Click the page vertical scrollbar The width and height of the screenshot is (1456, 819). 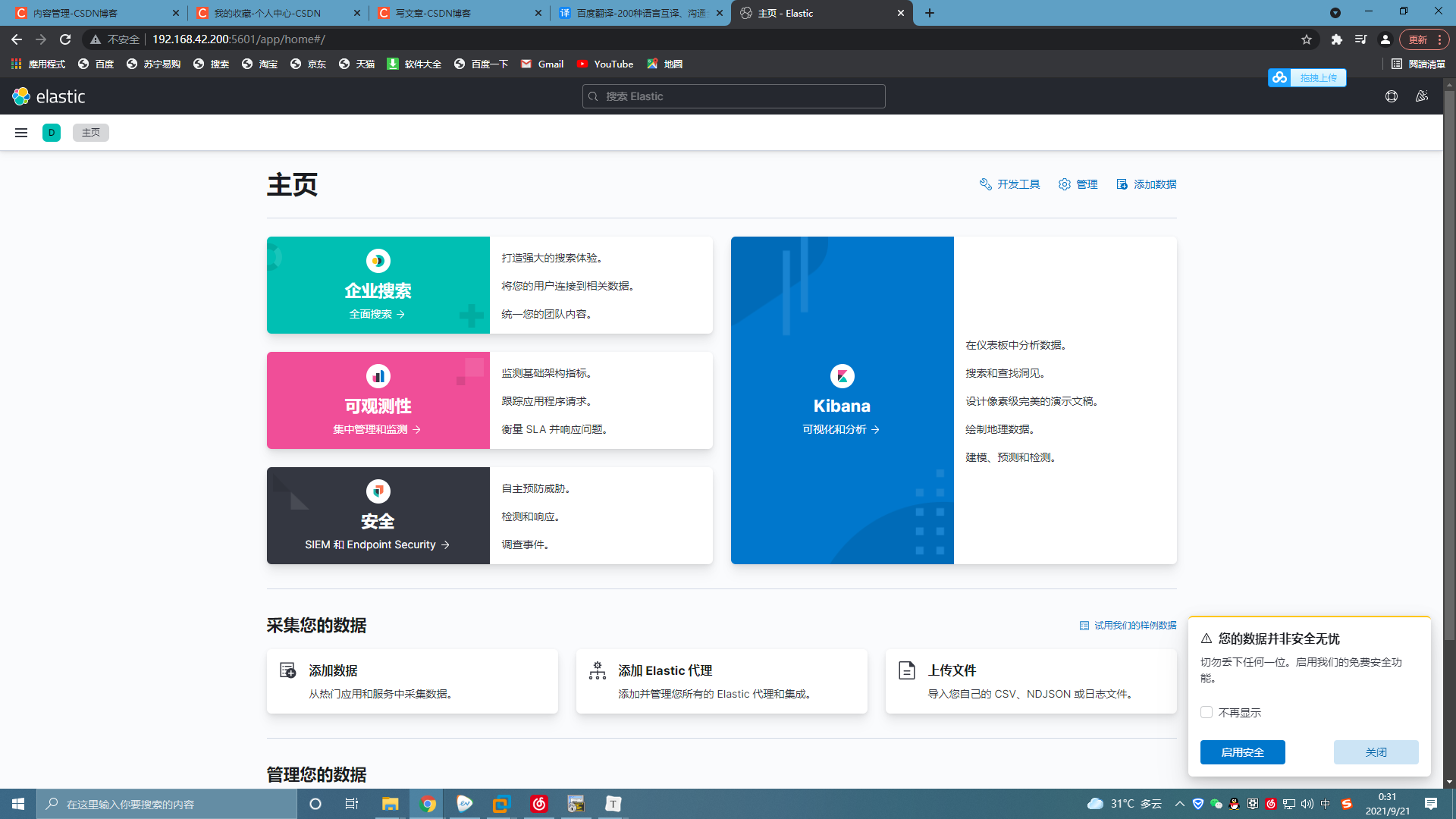click(1449, 364)
